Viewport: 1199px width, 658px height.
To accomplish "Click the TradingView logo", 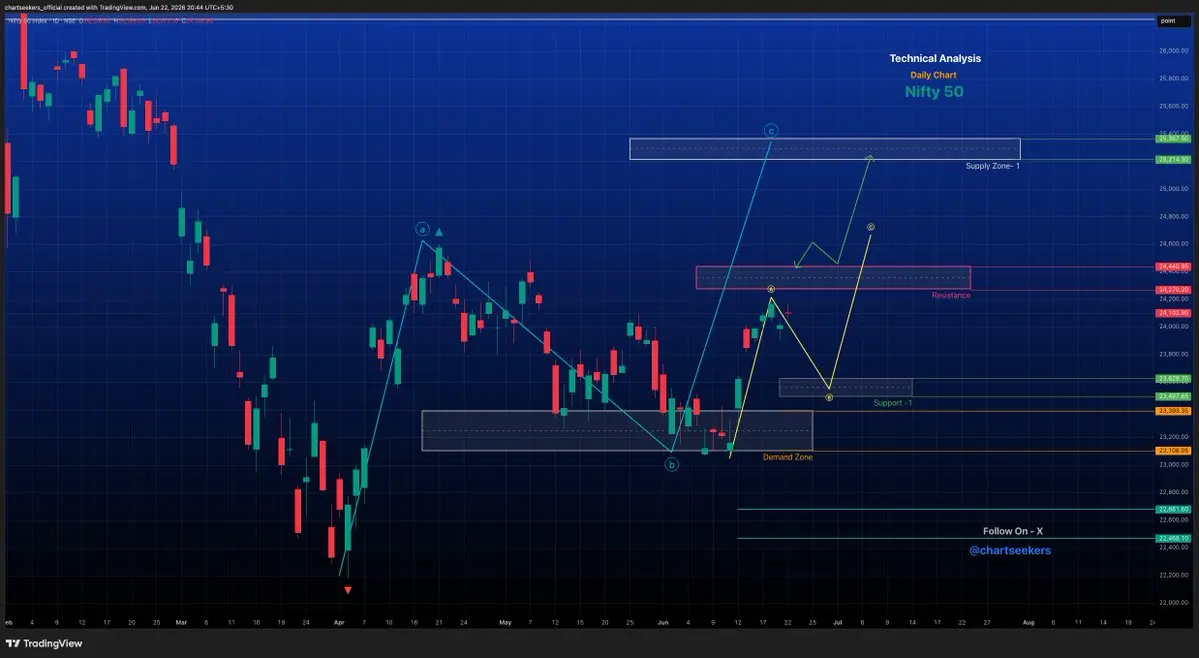I will point(44,643).
